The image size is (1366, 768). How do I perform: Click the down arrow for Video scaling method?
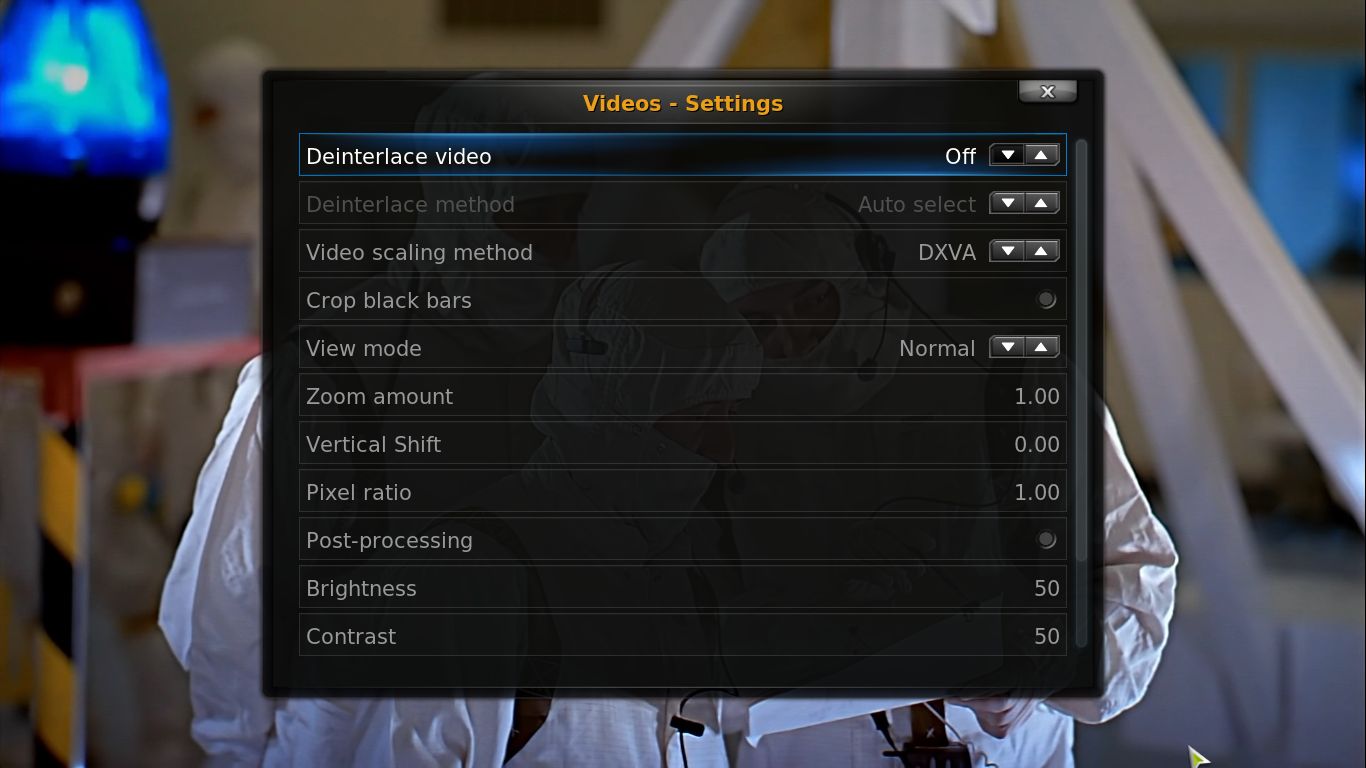[x=1008, y=251]
